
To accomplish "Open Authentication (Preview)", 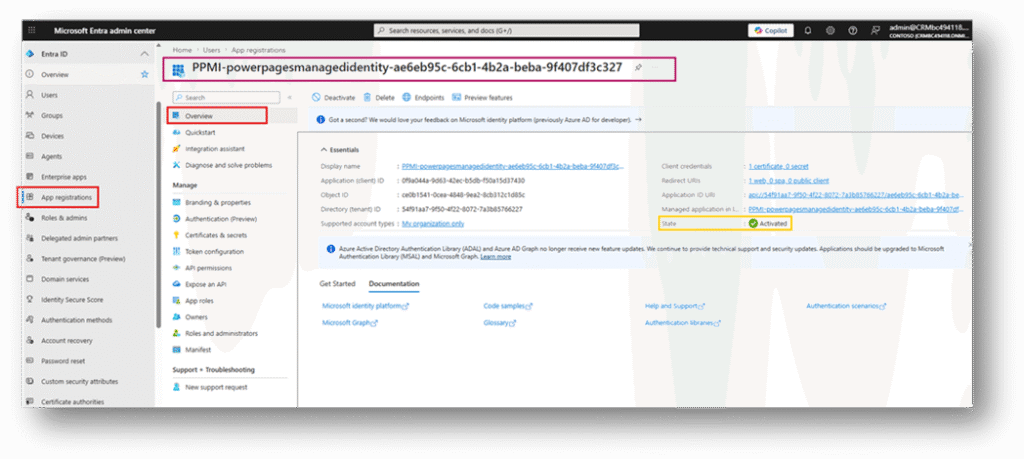I will pyautogui.click(x=221, y=219).
